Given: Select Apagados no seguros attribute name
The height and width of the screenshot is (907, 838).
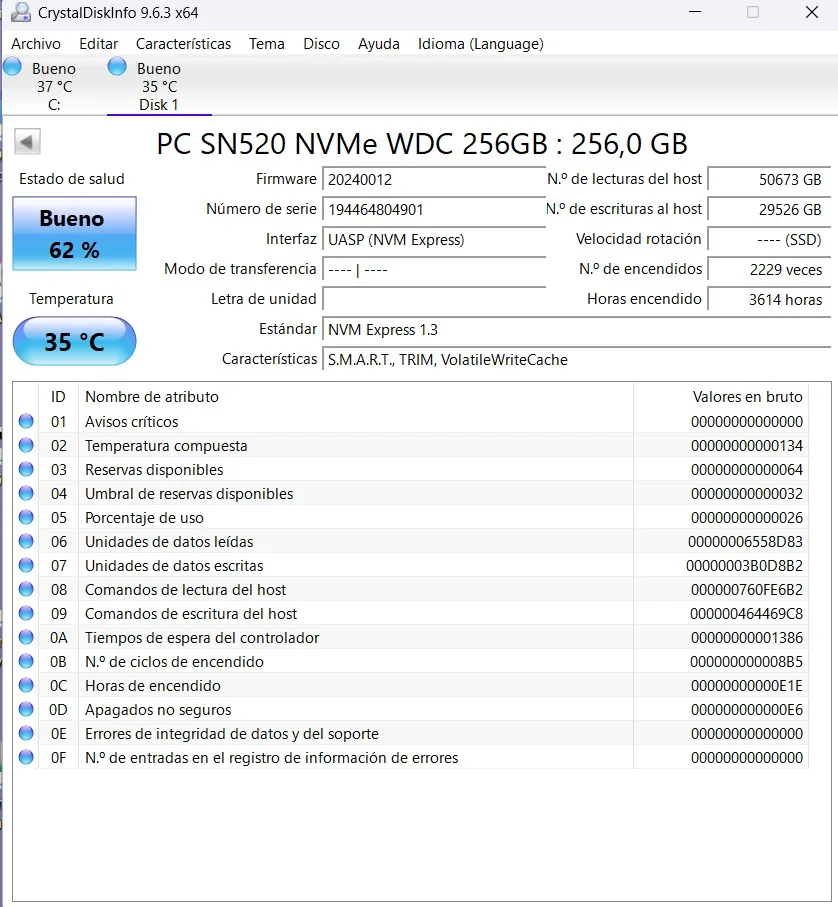Looking at the screenshot, I should click(158, 710).
